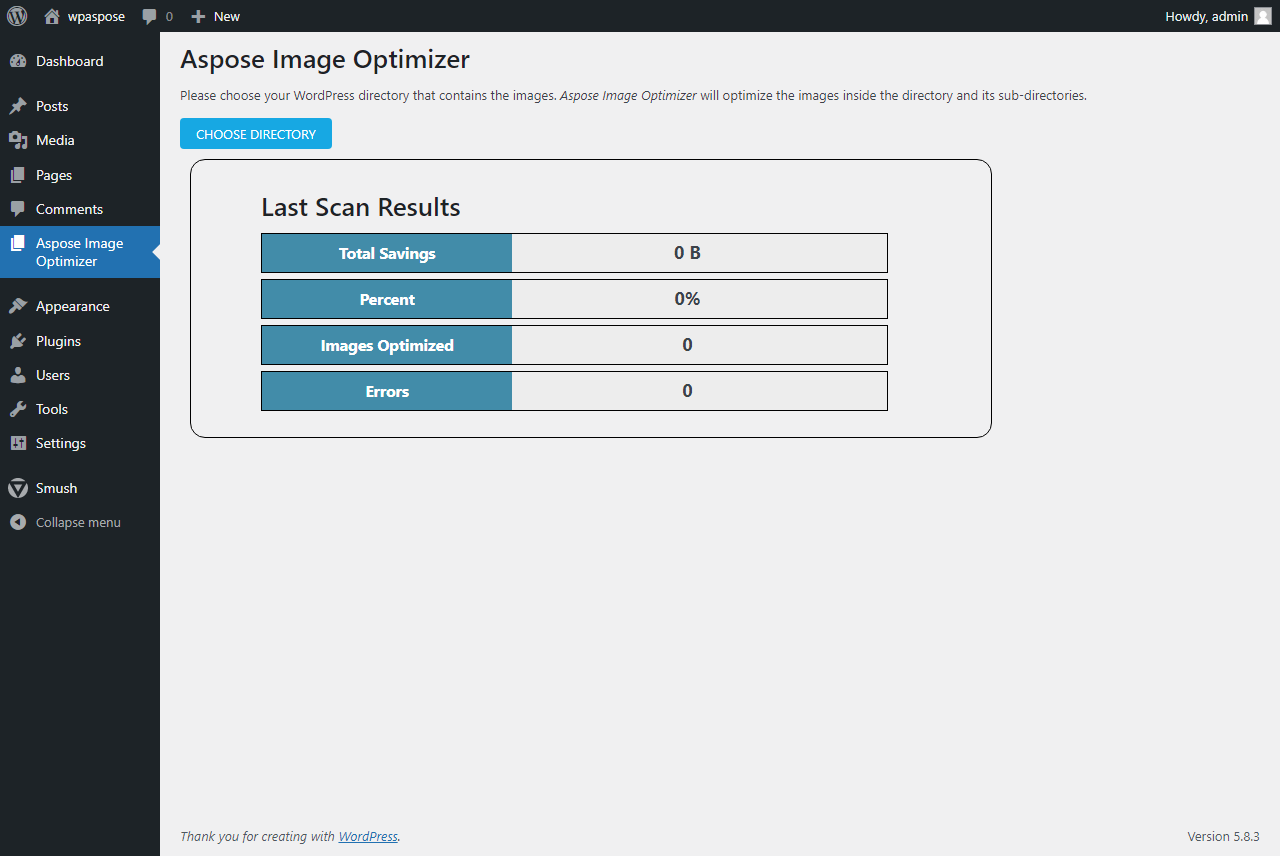The height and width of the screenshot is (856, 1280).
Task: Click the home icon beside wpaspose
Action: click(52, 16)
